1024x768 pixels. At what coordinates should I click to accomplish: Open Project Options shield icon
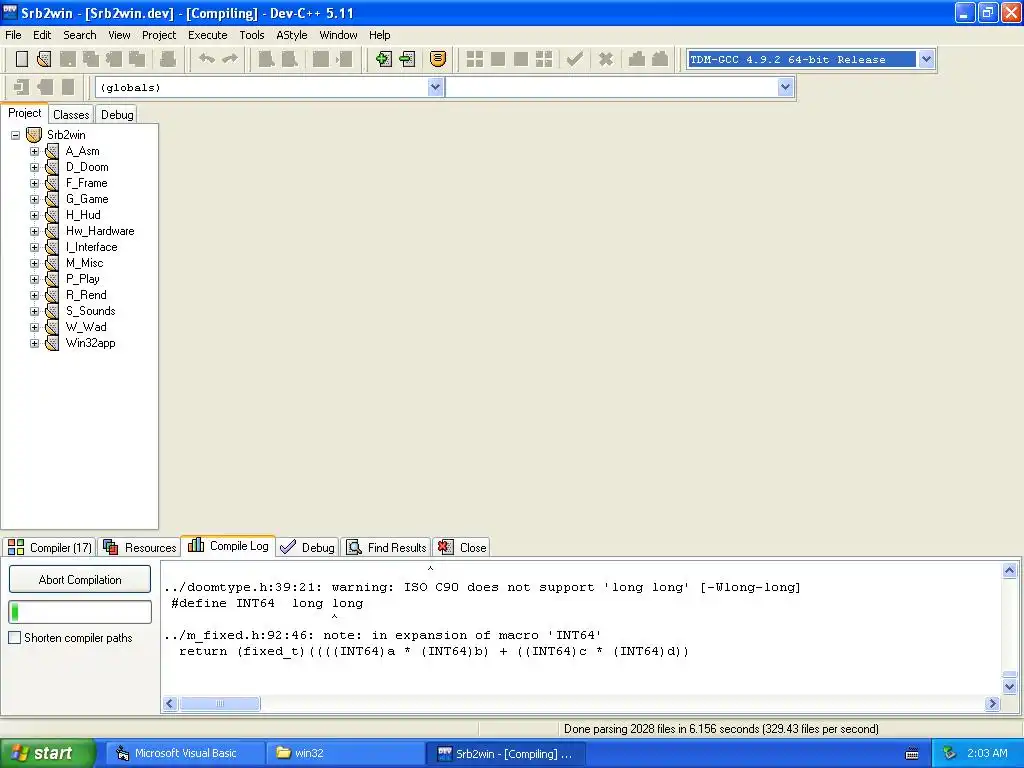tap(438, 59)
